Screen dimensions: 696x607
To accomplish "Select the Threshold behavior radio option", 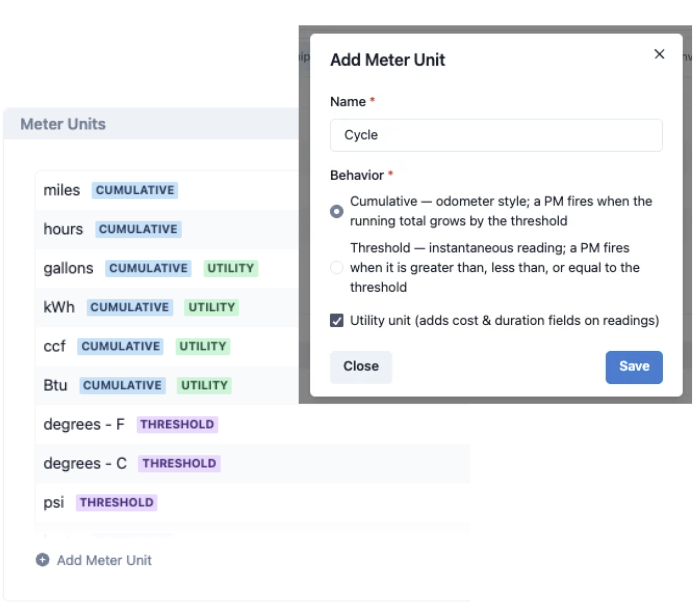I will 336,267.
